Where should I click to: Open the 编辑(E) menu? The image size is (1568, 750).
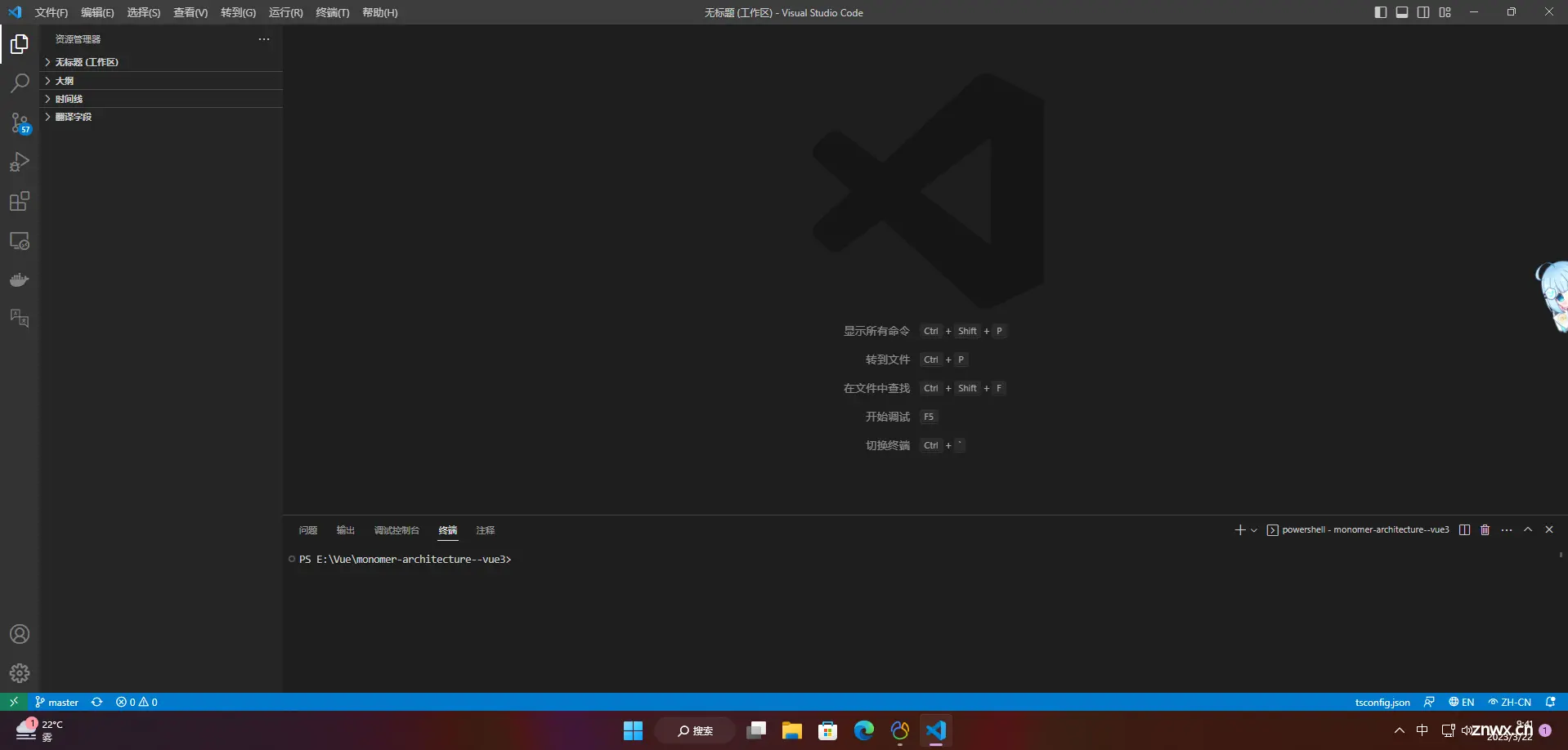97,12
